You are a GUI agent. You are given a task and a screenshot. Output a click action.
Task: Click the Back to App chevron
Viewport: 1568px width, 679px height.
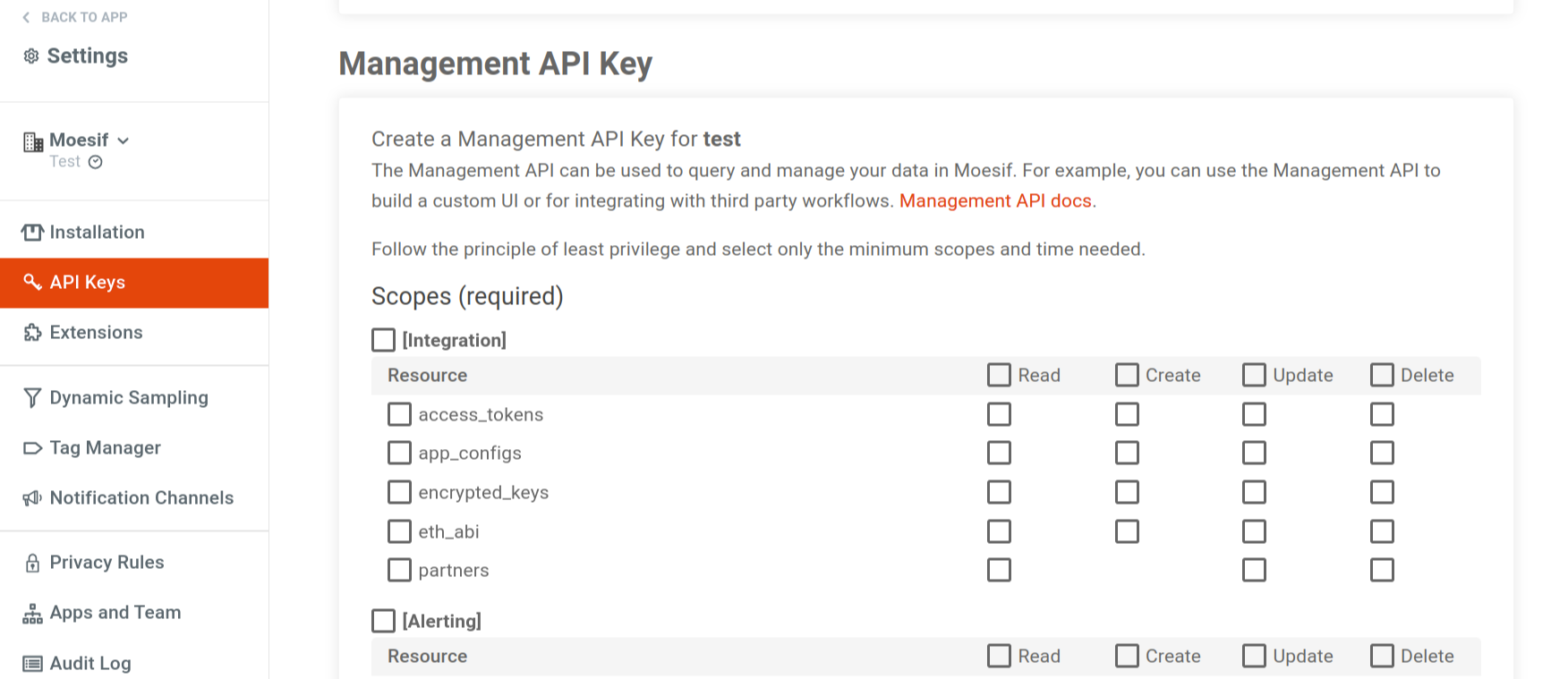coord(25,16)
